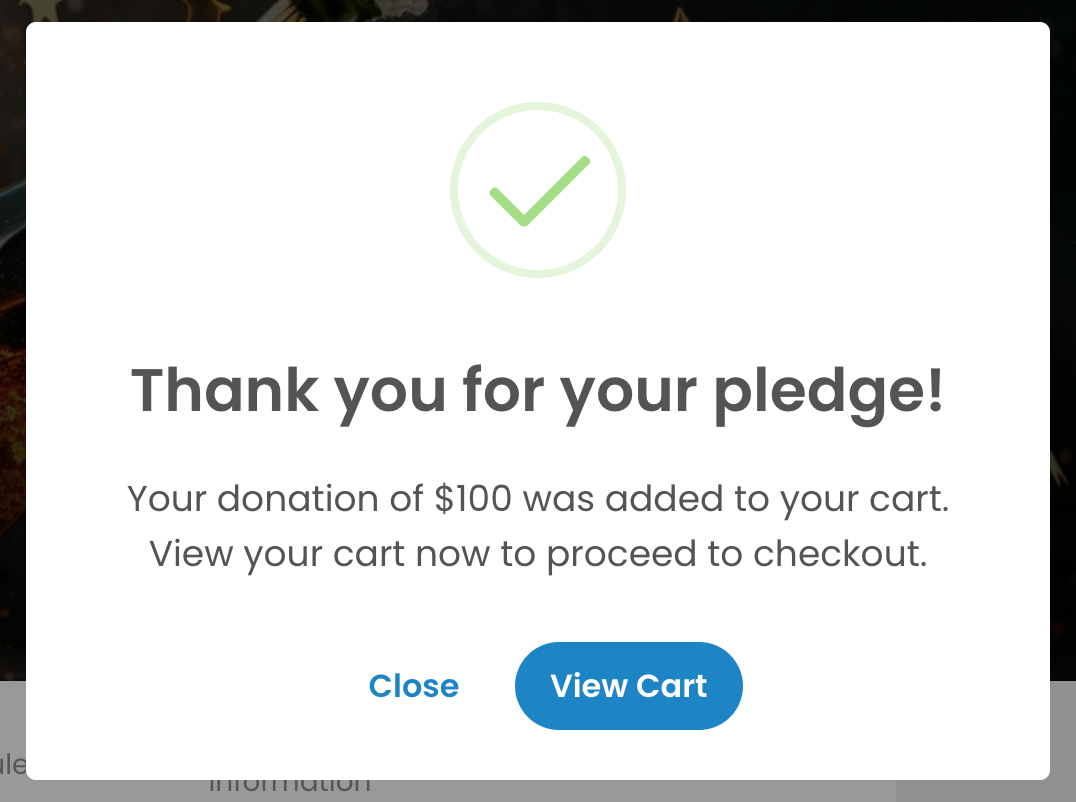Viewport: 1076px width, 802px height.
Task: Click the $100 donation amount text
Action: 473,498
